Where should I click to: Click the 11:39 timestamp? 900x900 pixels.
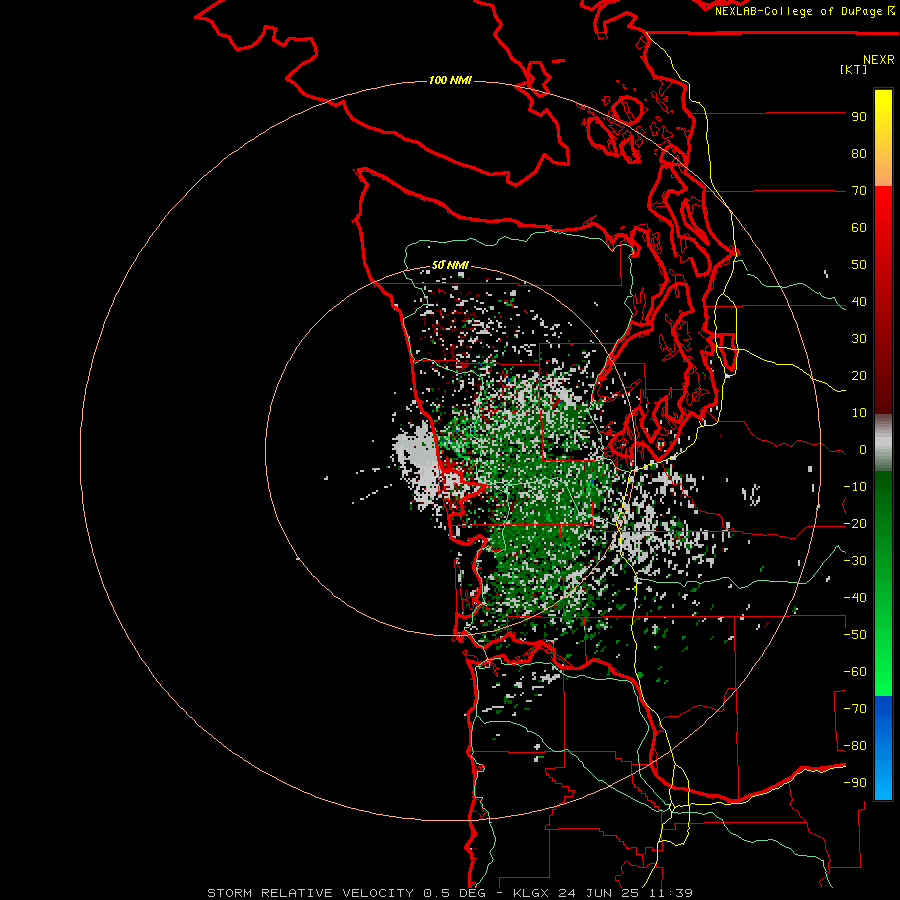671,893
